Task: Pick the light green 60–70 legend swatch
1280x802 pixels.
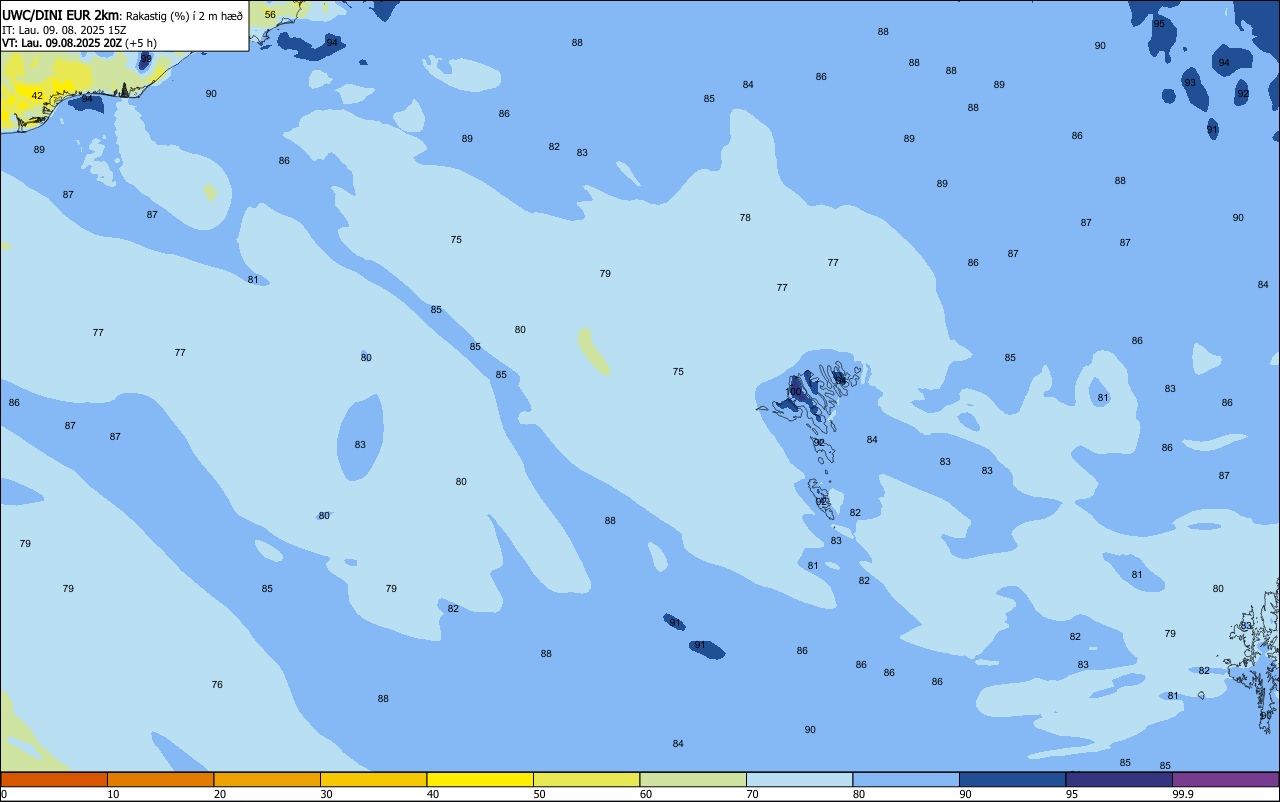Action: [693, 779]
